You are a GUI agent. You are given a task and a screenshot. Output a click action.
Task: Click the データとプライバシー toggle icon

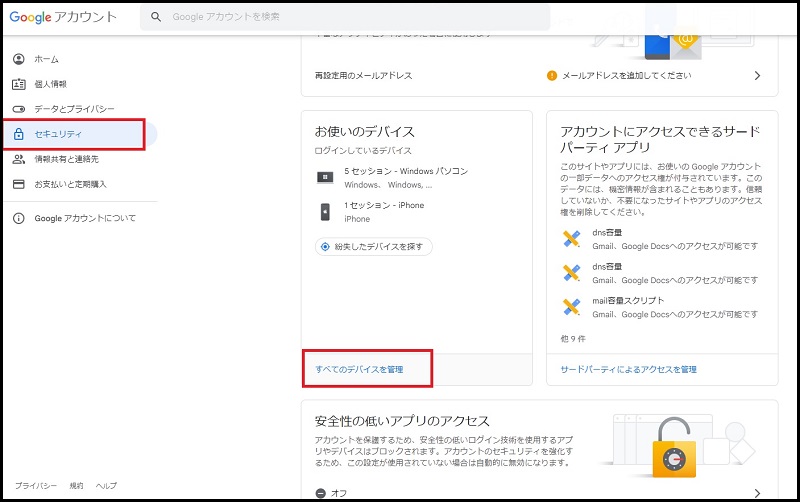pyautogui.click(x=18, y=109)
